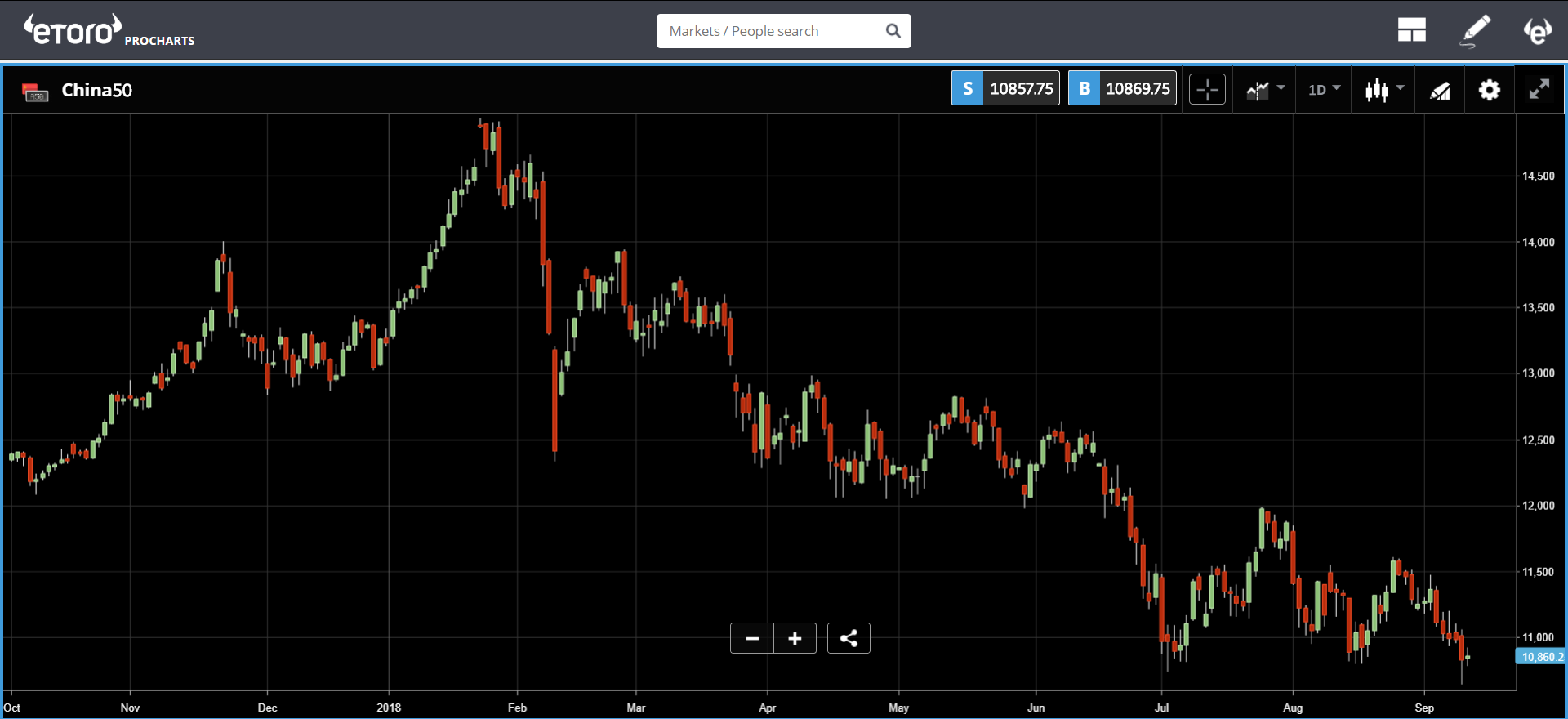
Task: Open the candlestick chart type dropdown
Action: click(x=1384, y=89)
